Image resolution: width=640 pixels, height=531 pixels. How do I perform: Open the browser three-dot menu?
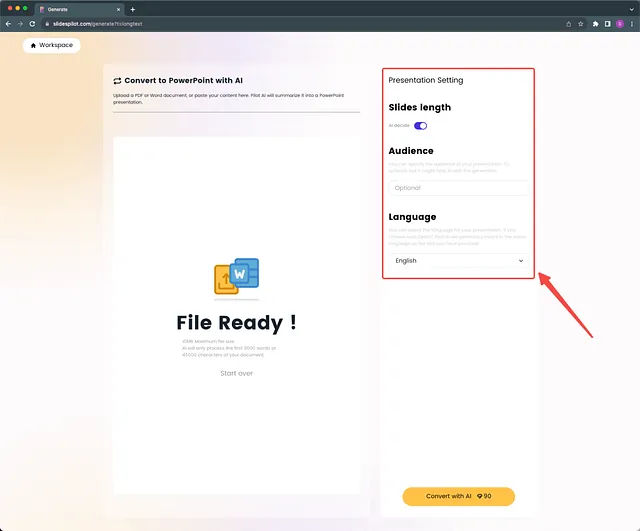(x=632, y=24)
